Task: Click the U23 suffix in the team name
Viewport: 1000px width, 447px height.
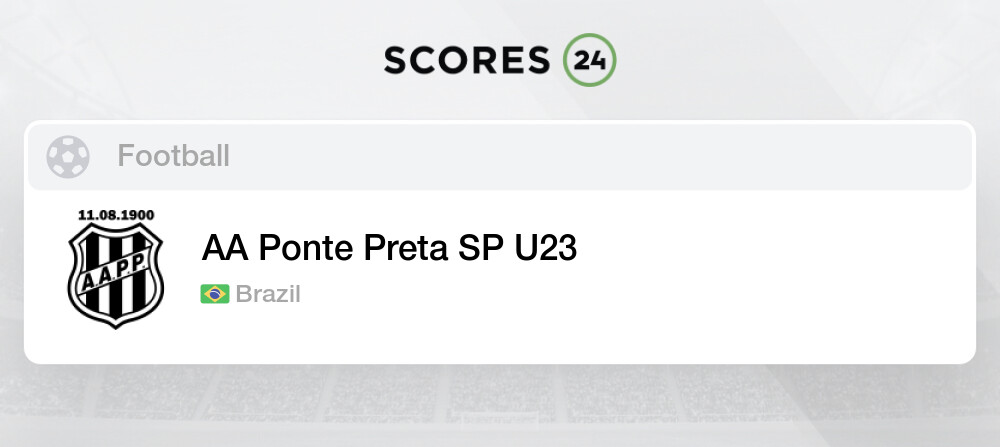Action: click(x=546, y=247)
